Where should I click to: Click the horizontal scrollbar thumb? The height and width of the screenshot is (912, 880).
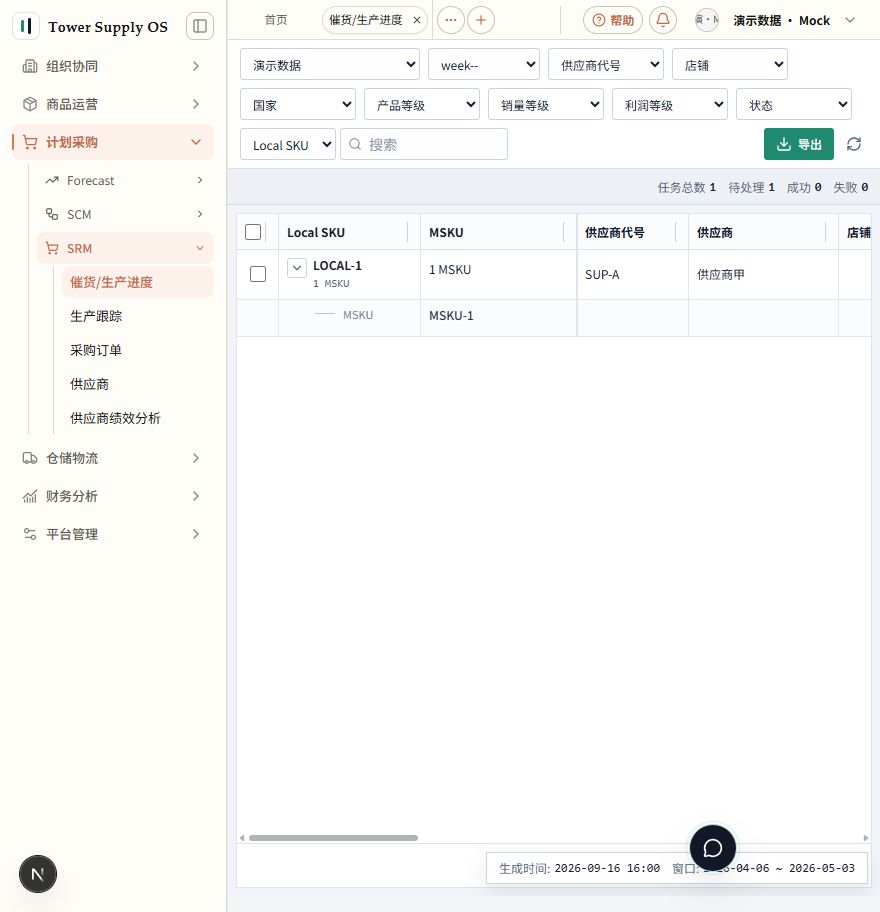[333, 838]
